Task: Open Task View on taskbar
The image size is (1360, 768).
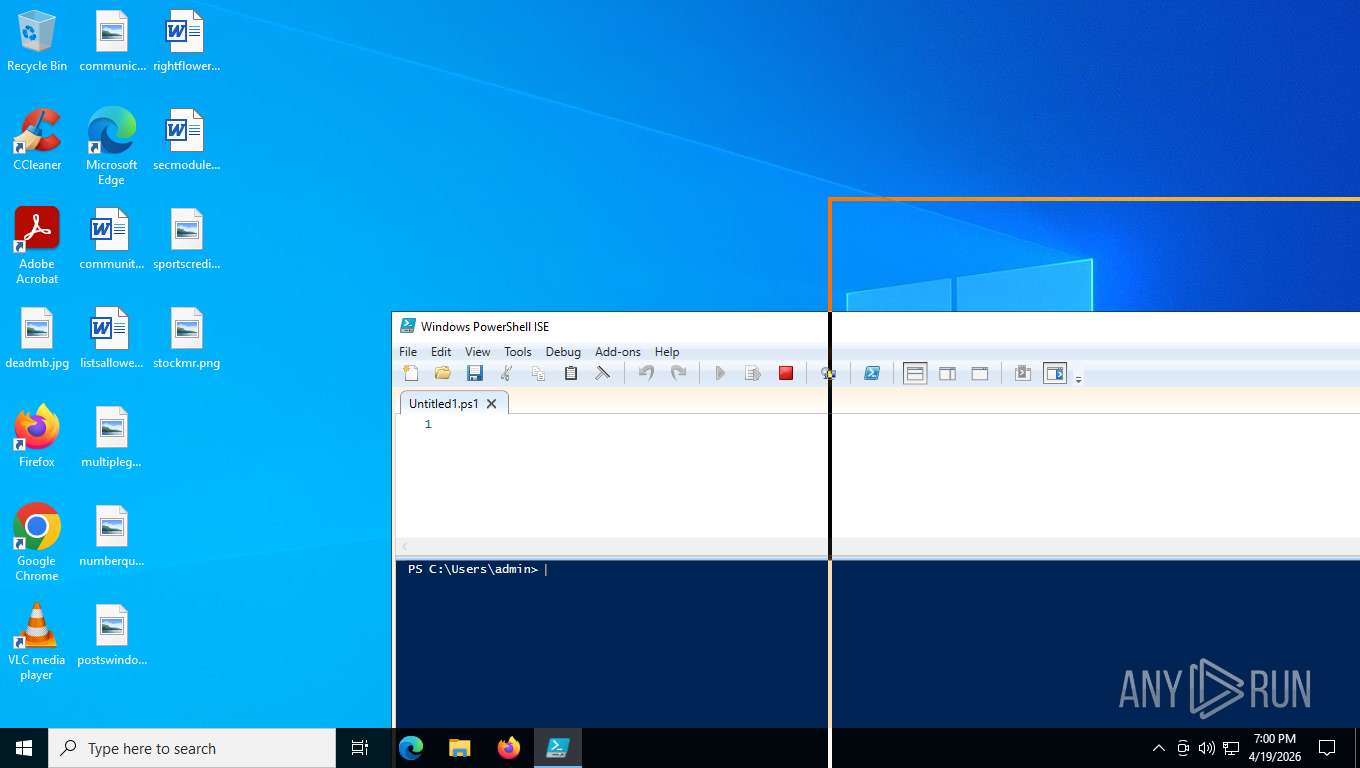Action: [360, 748]
